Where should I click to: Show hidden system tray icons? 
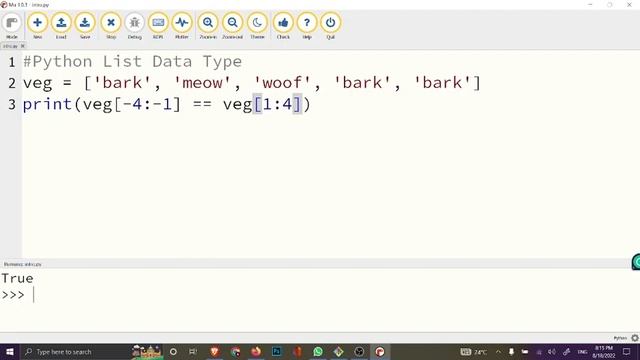coord(498,351)
